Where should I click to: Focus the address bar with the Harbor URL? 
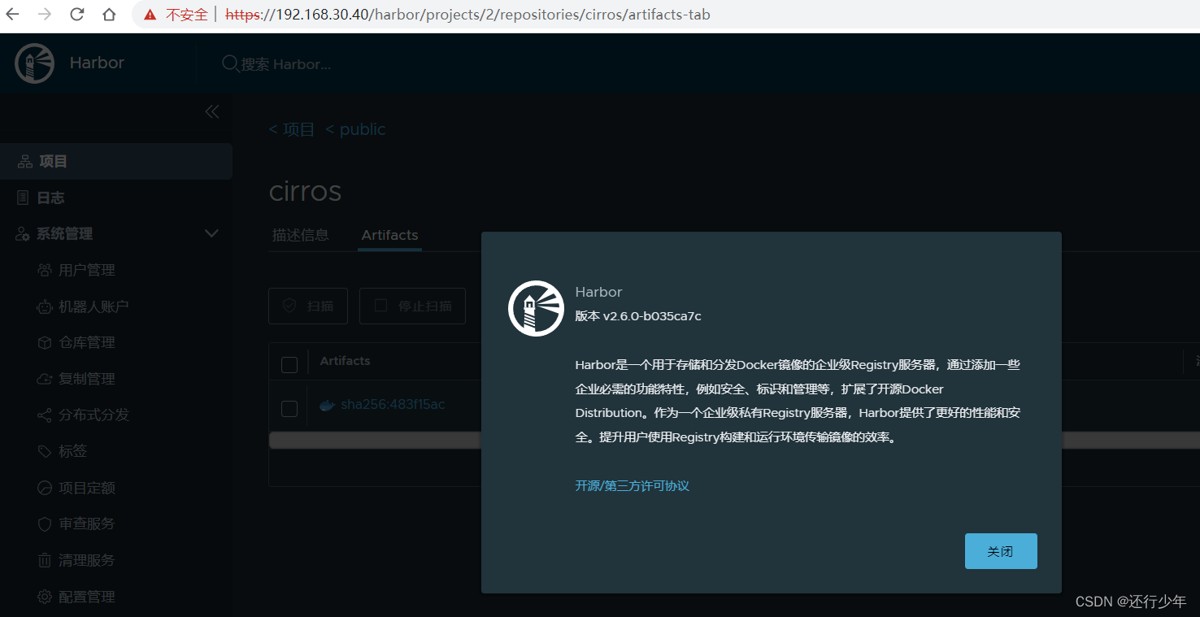(x=467, y=15)
